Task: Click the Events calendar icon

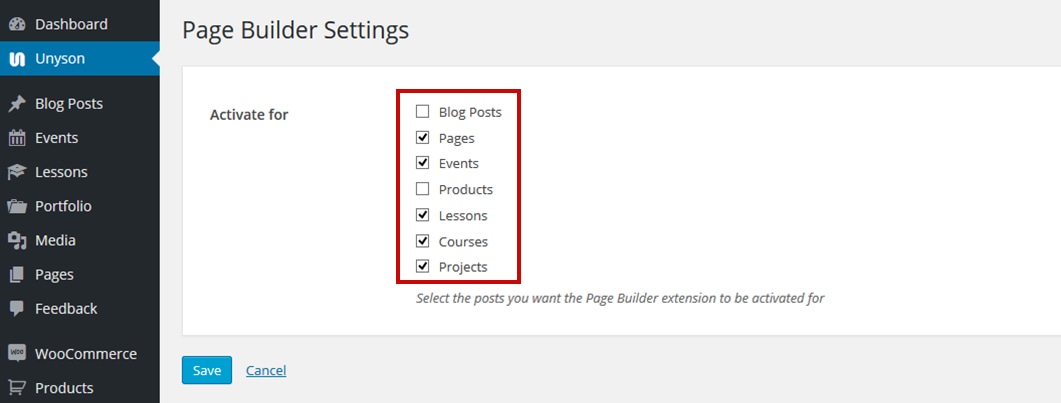Action: [17, 138]
